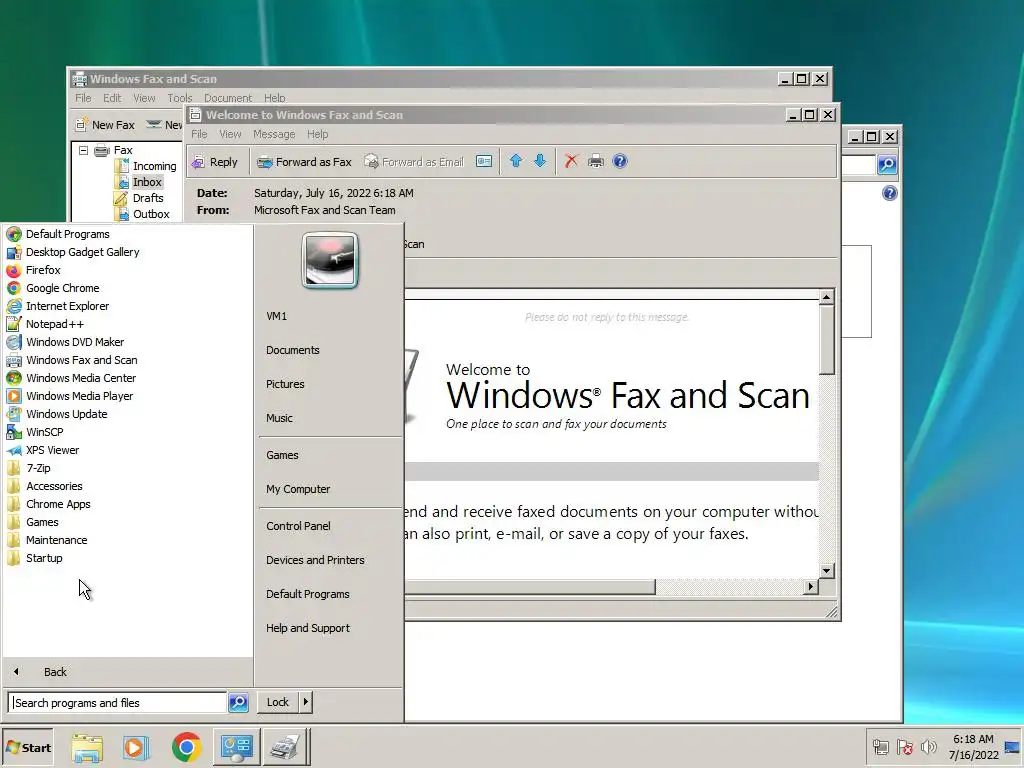
Task: Collapse the Fax tree node
Action: (84, 150)
